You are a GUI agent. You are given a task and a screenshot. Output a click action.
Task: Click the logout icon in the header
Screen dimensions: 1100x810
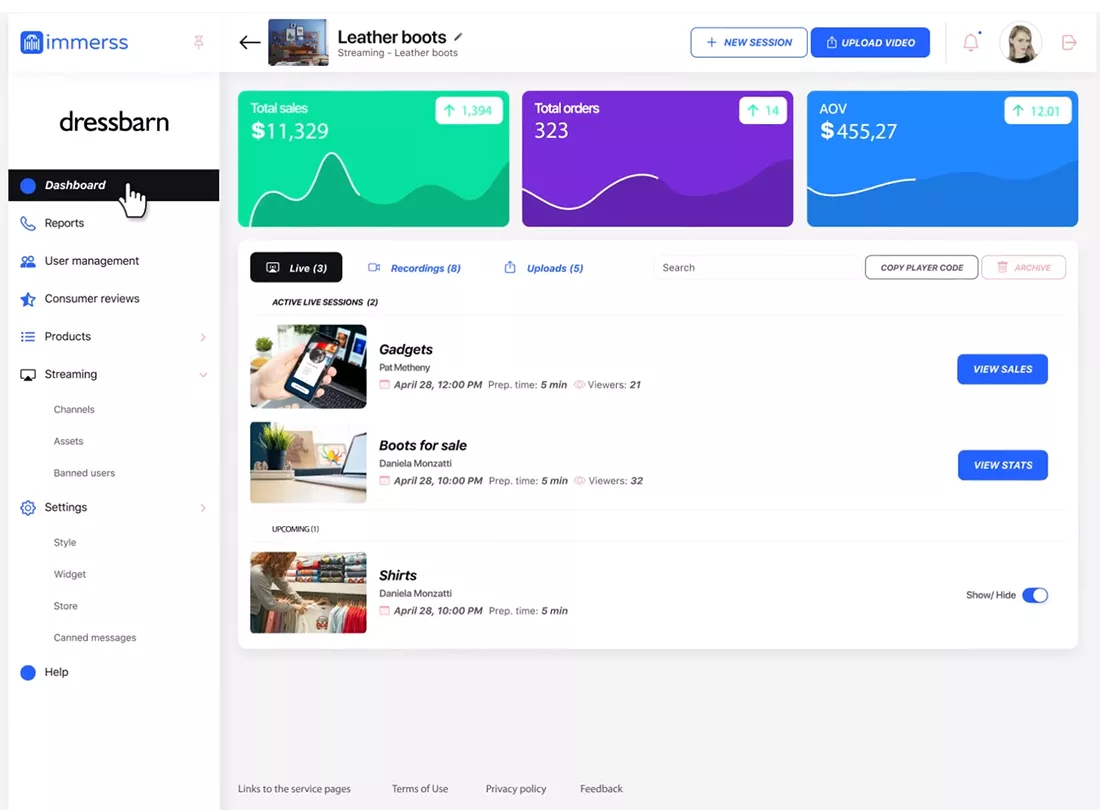[1069, 42]
